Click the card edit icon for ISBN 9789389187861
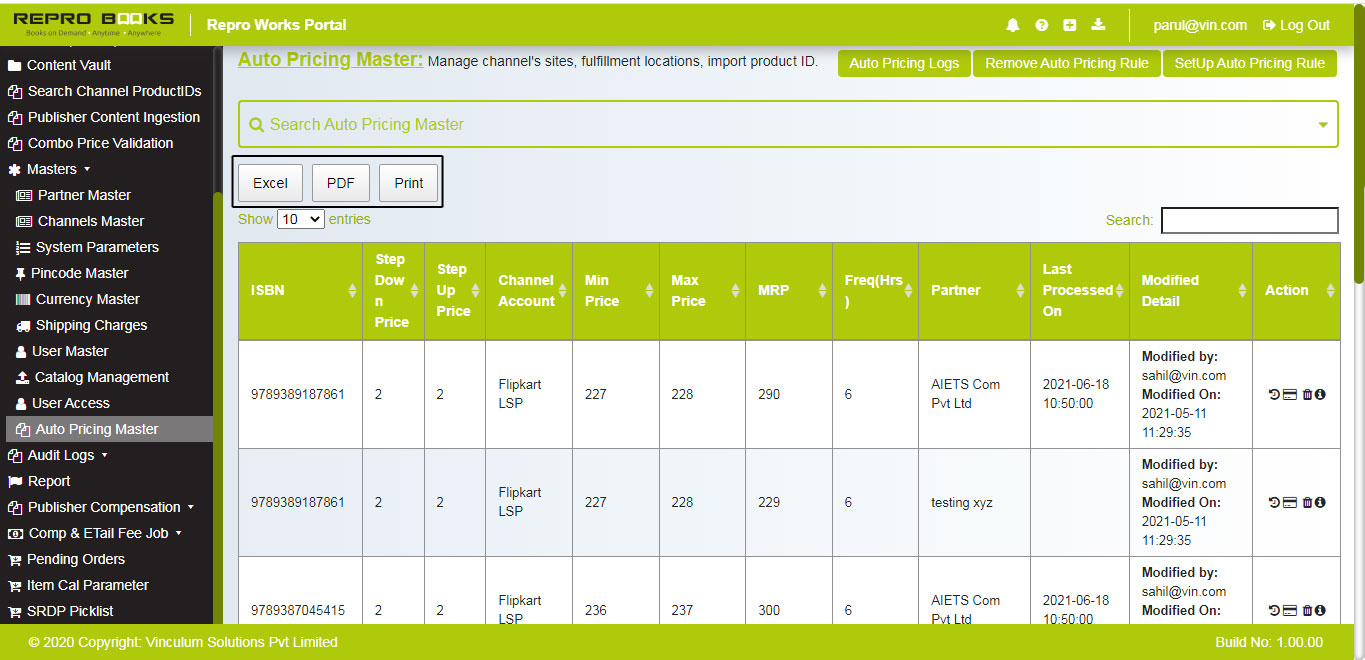Image resolution: width=1365 pixels, height=660 pixels. point(1288,394)
